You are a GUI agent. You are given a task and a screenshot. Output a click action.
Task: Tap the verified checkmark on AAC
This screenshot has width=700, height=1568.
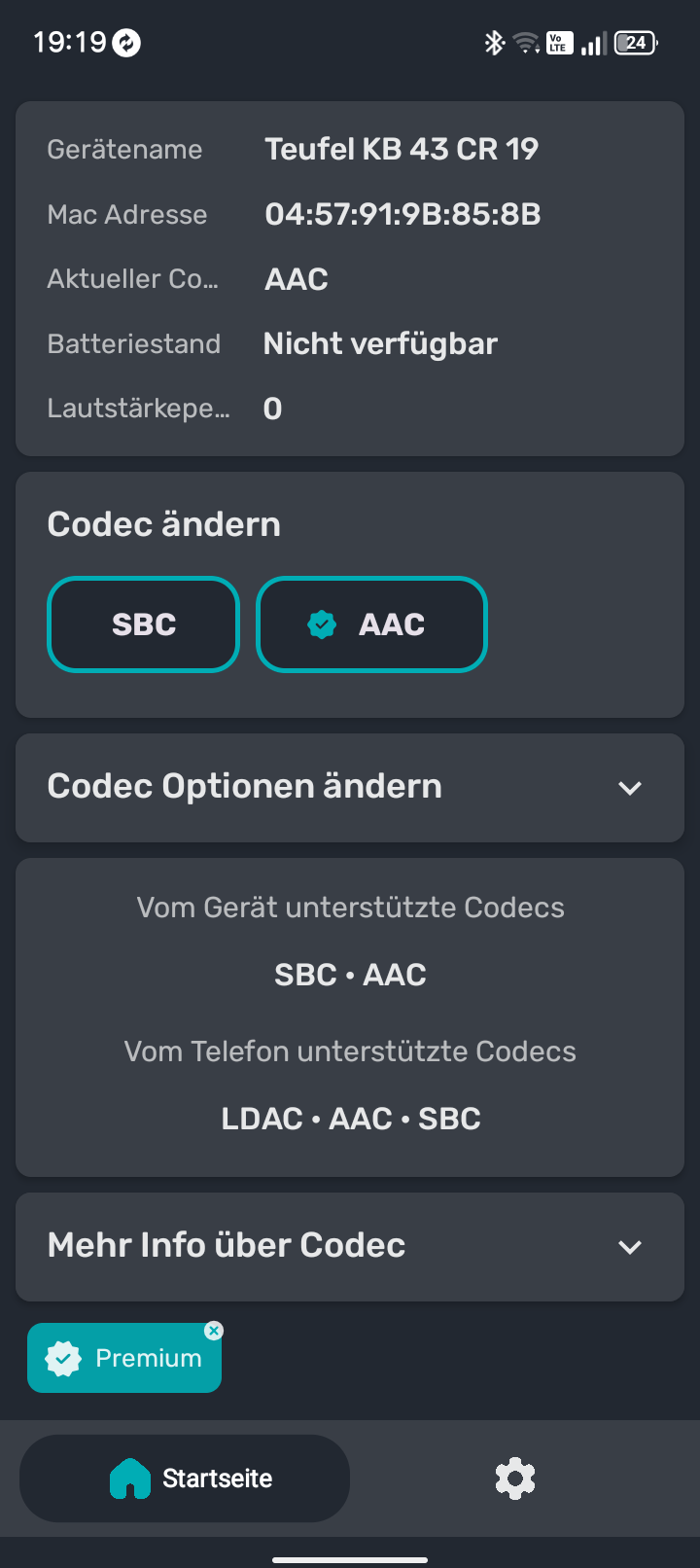tap(322, 624)
